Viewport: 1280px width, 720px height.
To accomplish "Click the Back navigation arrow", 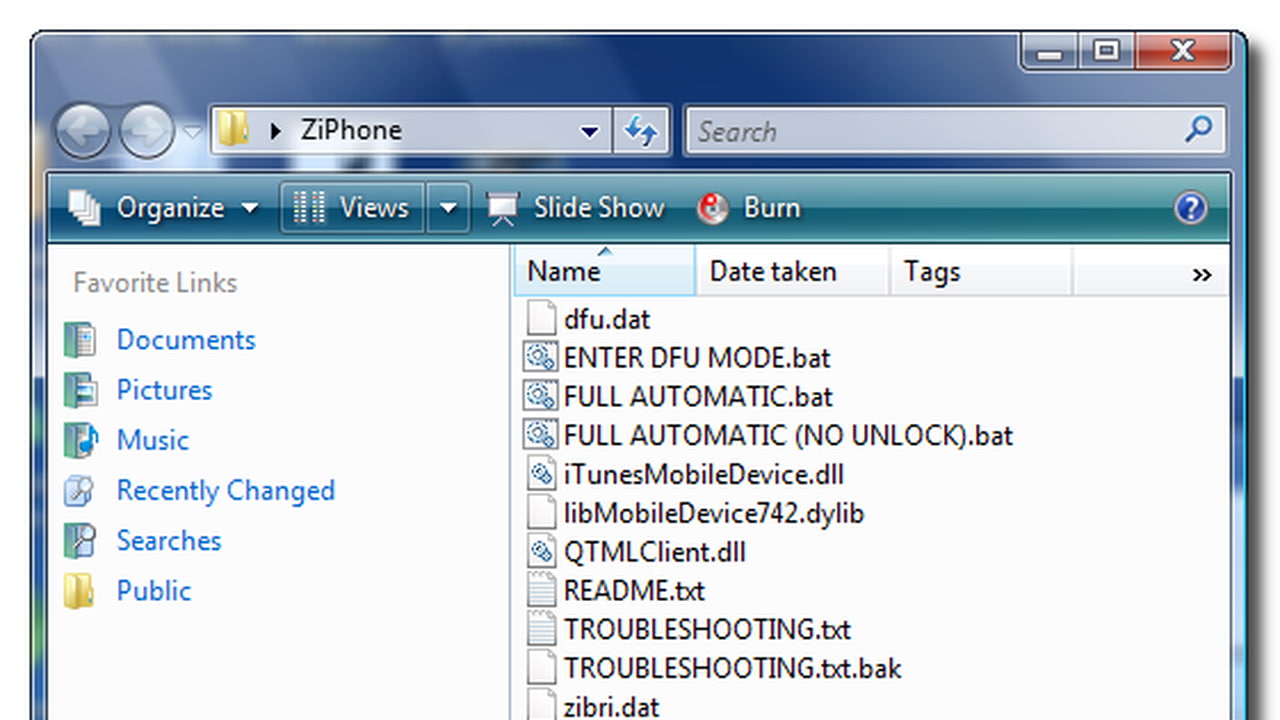I will coord(82,131).
